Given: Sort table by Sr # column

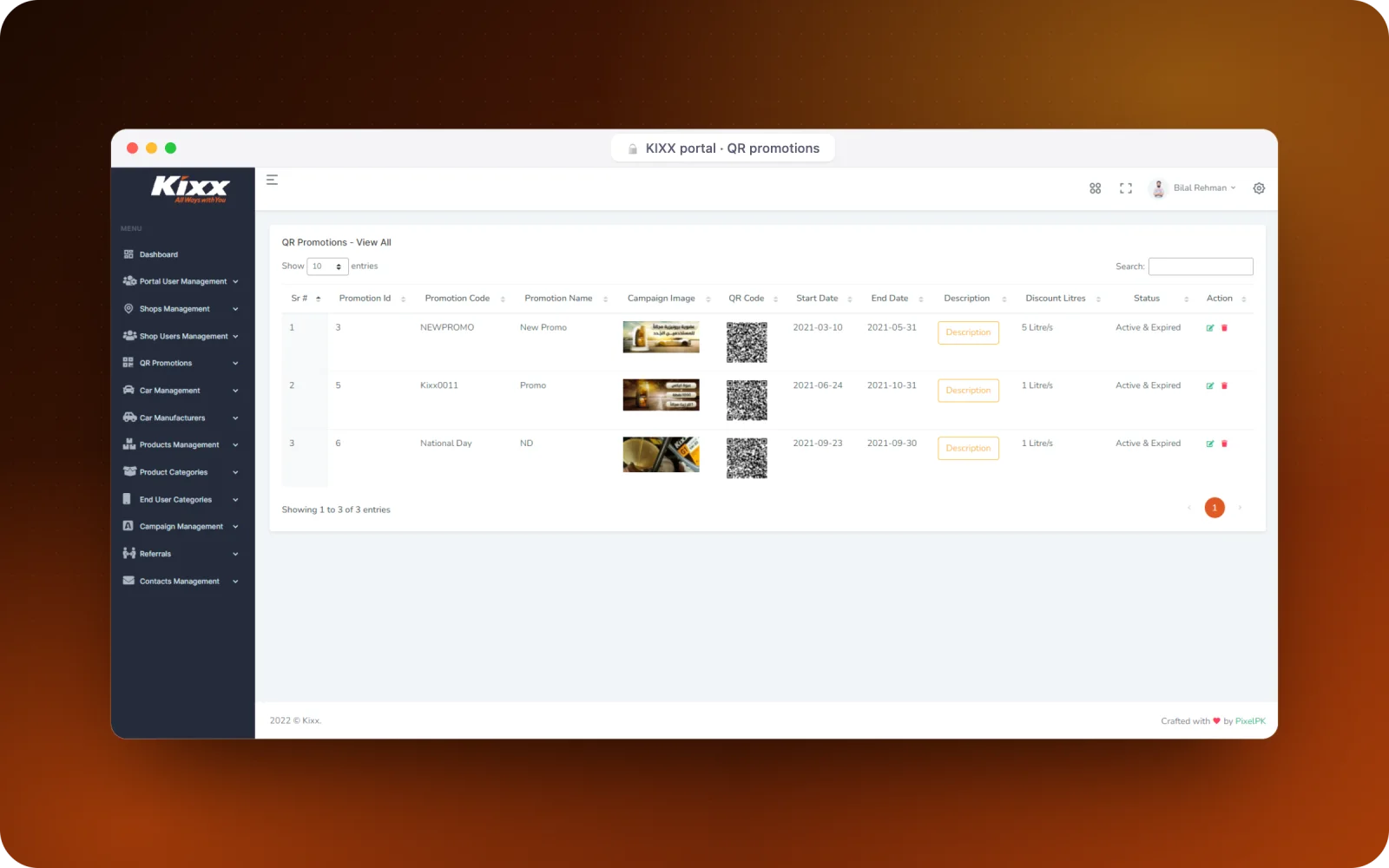Looking at the screenshot, I should click(x=306, y=299).
